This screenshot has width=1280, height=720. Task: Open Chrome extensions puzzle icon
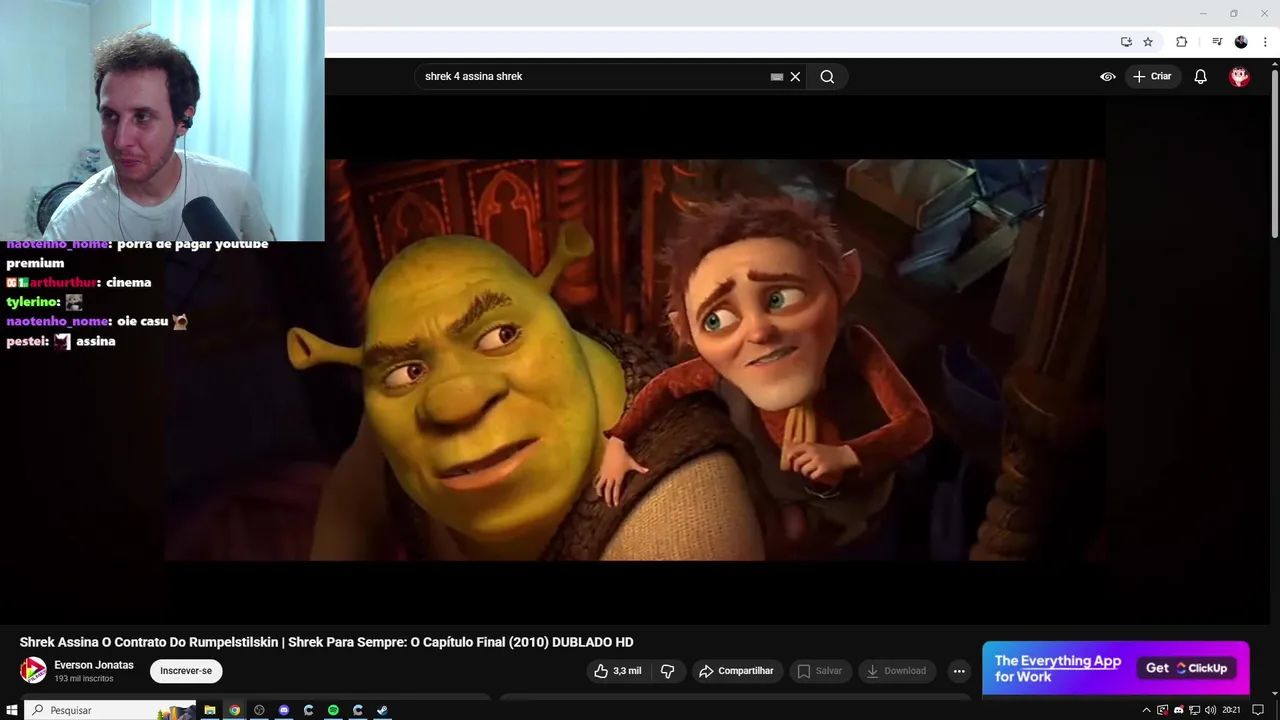tap(1181, 42)
